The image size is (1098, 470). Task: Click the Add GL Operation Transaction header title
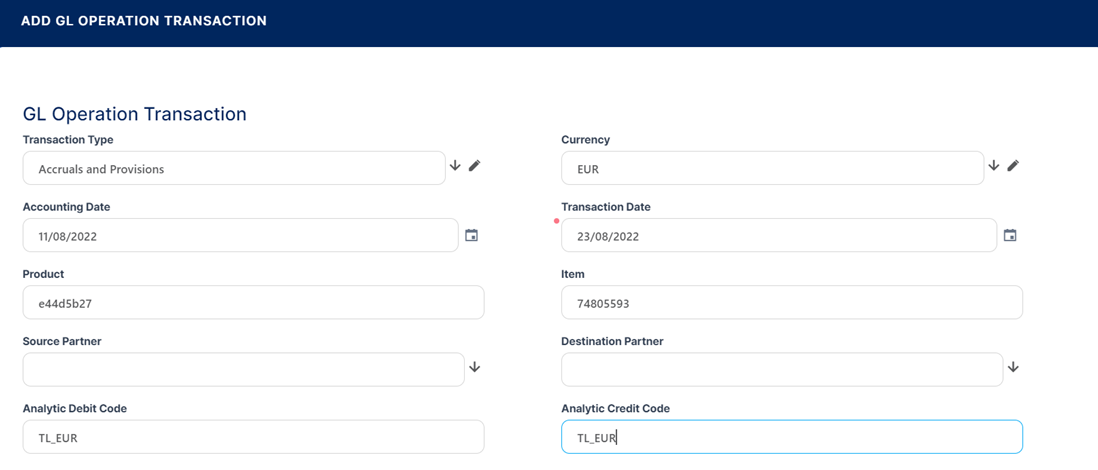(x=144, y=21)
